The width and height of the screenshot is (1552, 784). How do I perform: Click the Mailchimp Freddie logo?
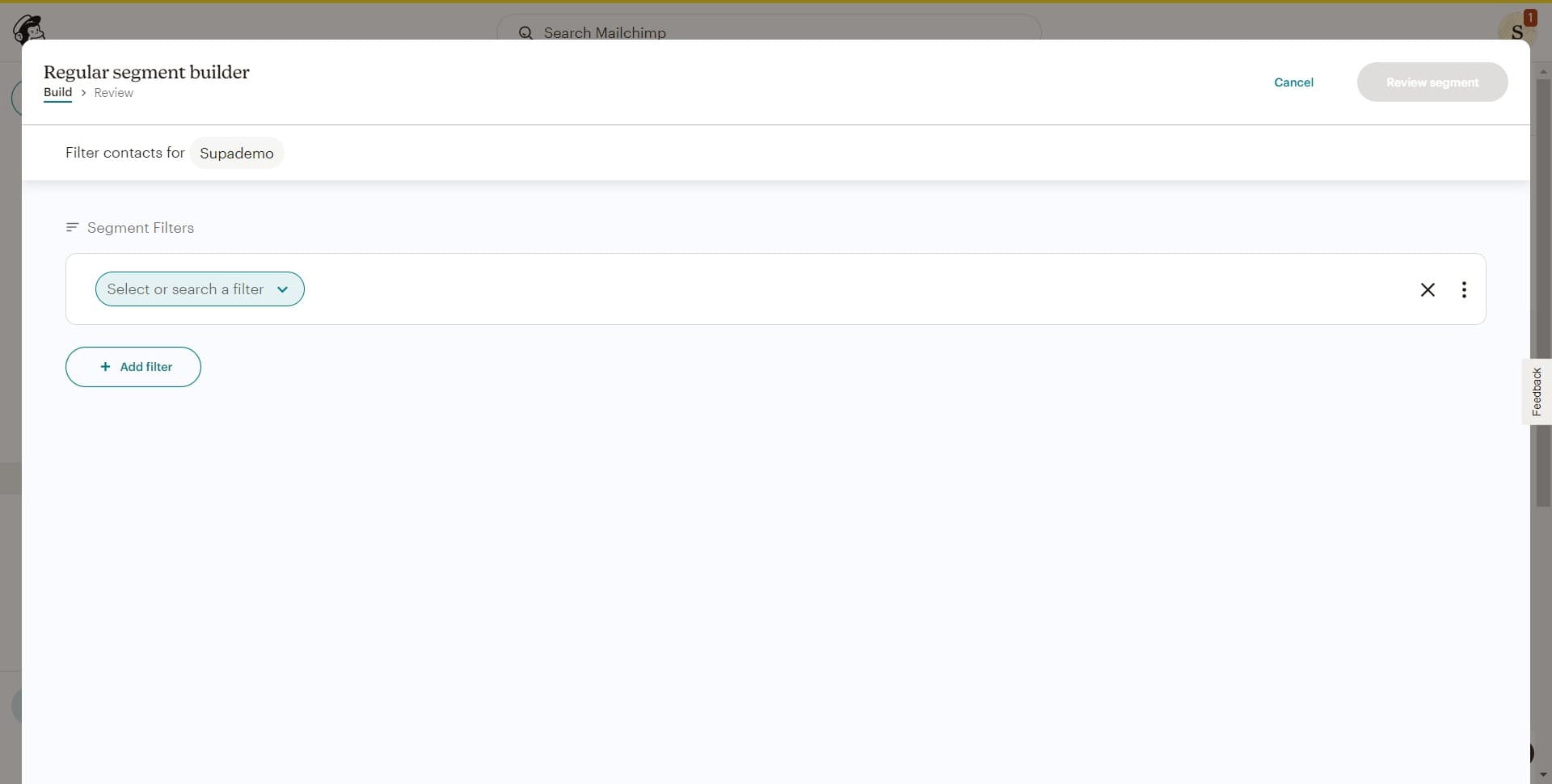tap(28, 28)
